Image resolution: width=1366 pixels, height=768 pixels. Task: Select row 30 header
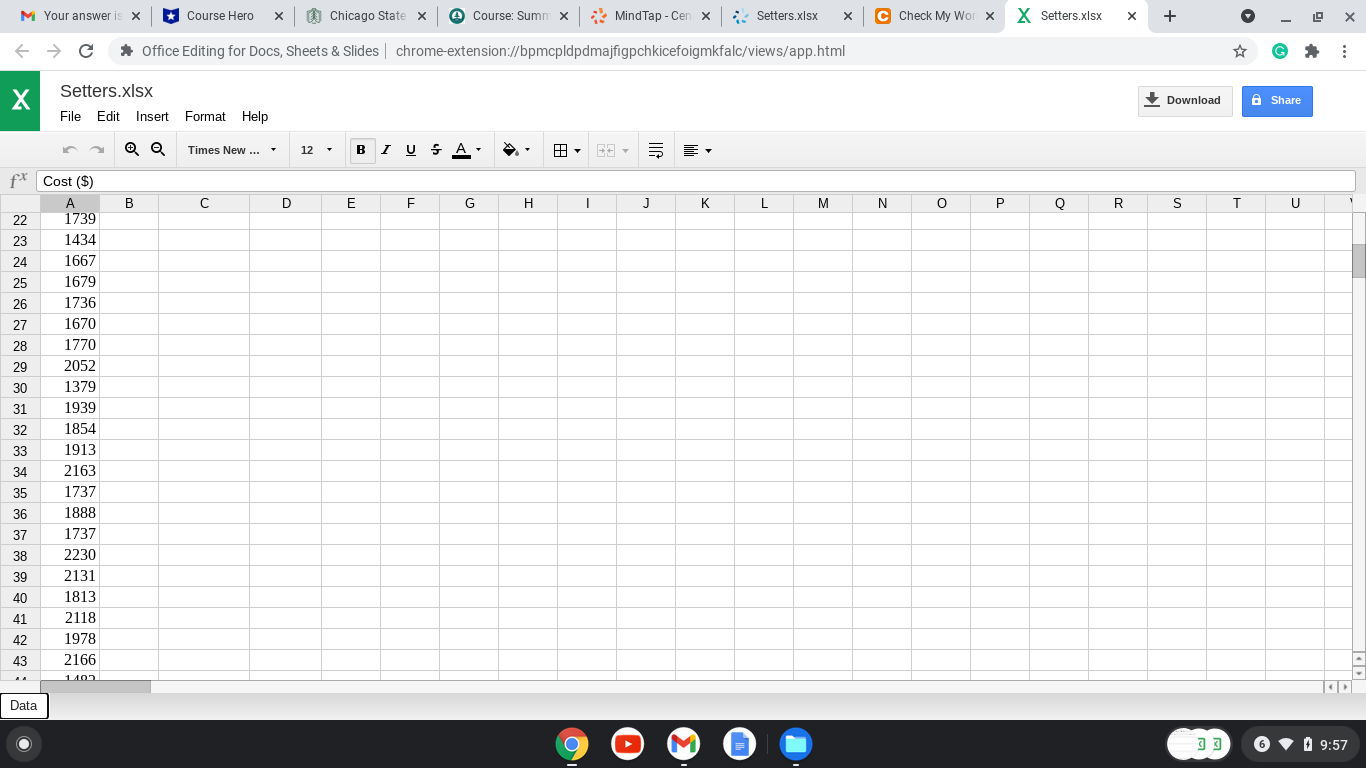[x=20, y=388]
